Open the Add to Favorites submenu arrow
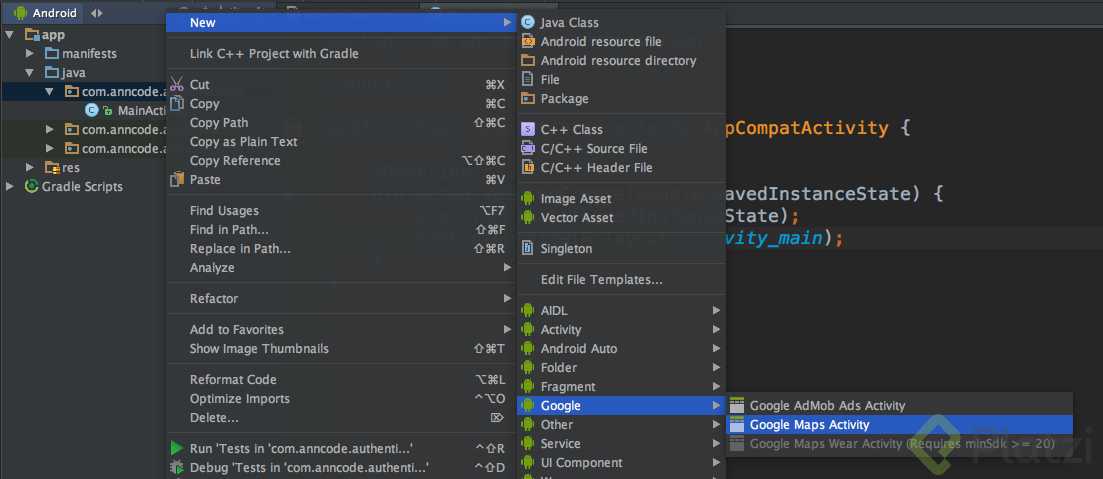1103x479 pixels. click(507, 329)
